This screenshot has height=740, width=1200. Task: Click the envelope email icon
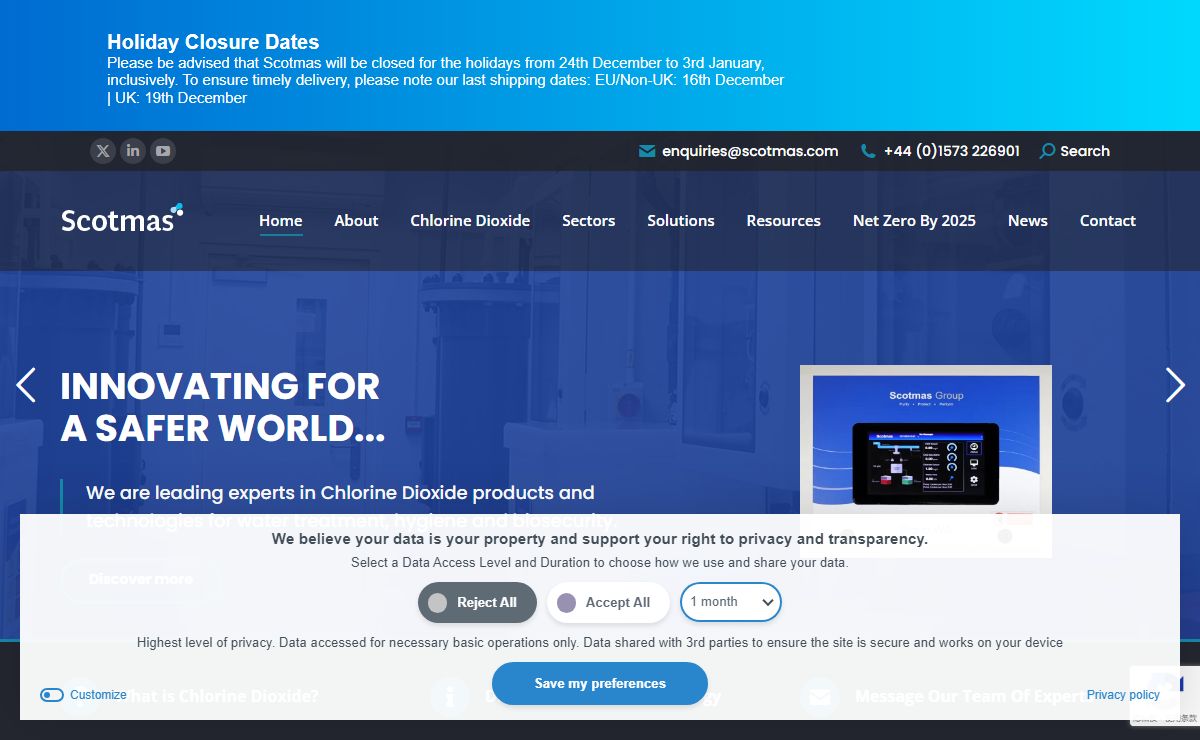click(x=647, y=151)
